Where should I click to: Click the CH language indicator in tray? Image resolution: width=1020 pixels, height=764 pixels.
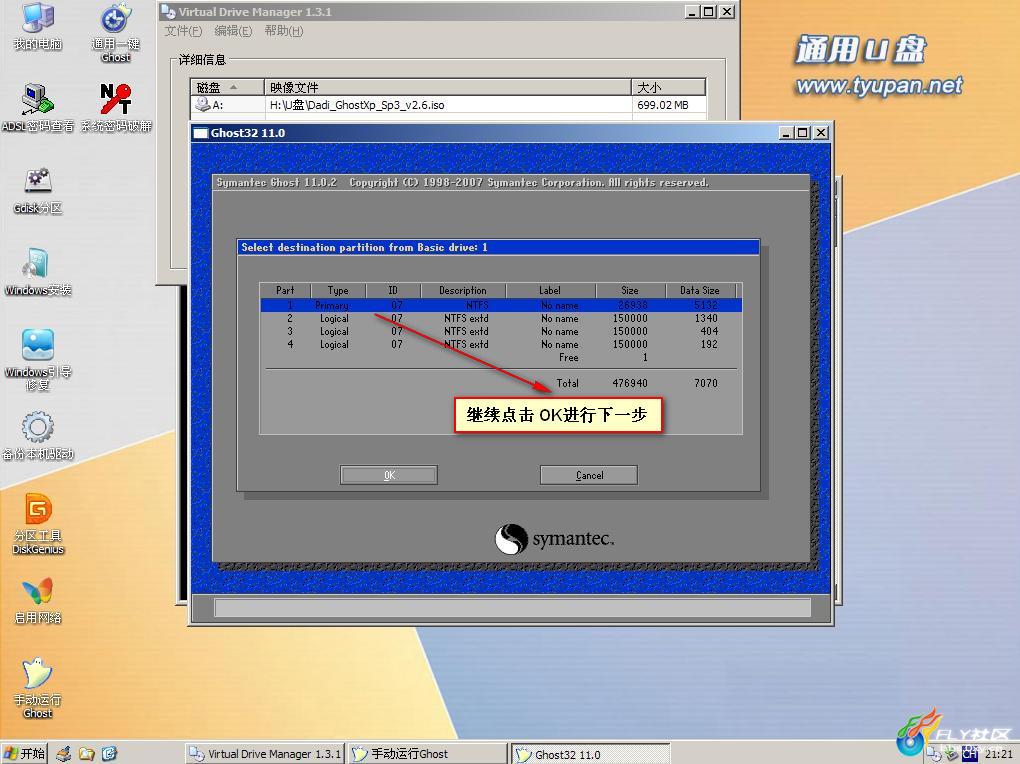click(x=969, y=754)
